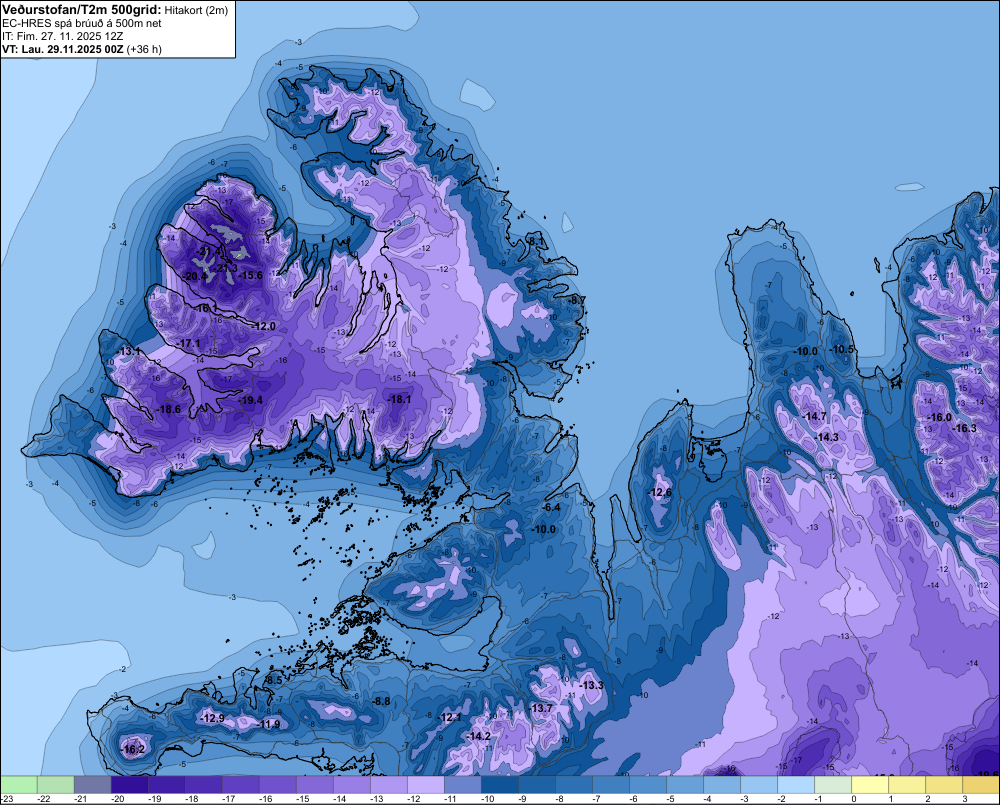Click the -12.6 temperature value
The image size is (1000, 805).
[660, 492]
